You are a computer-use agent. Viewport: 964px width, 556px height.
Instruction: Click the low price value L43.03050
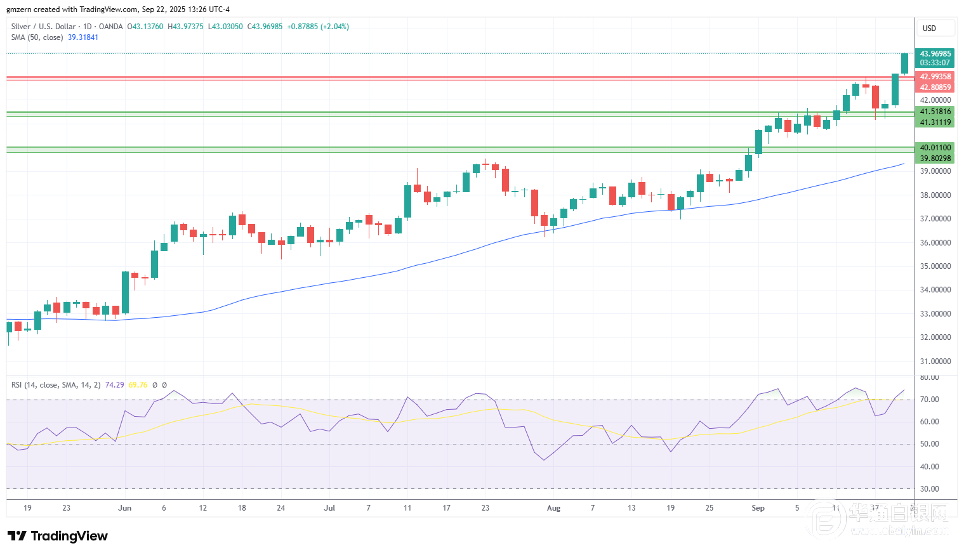coord(225,26)
